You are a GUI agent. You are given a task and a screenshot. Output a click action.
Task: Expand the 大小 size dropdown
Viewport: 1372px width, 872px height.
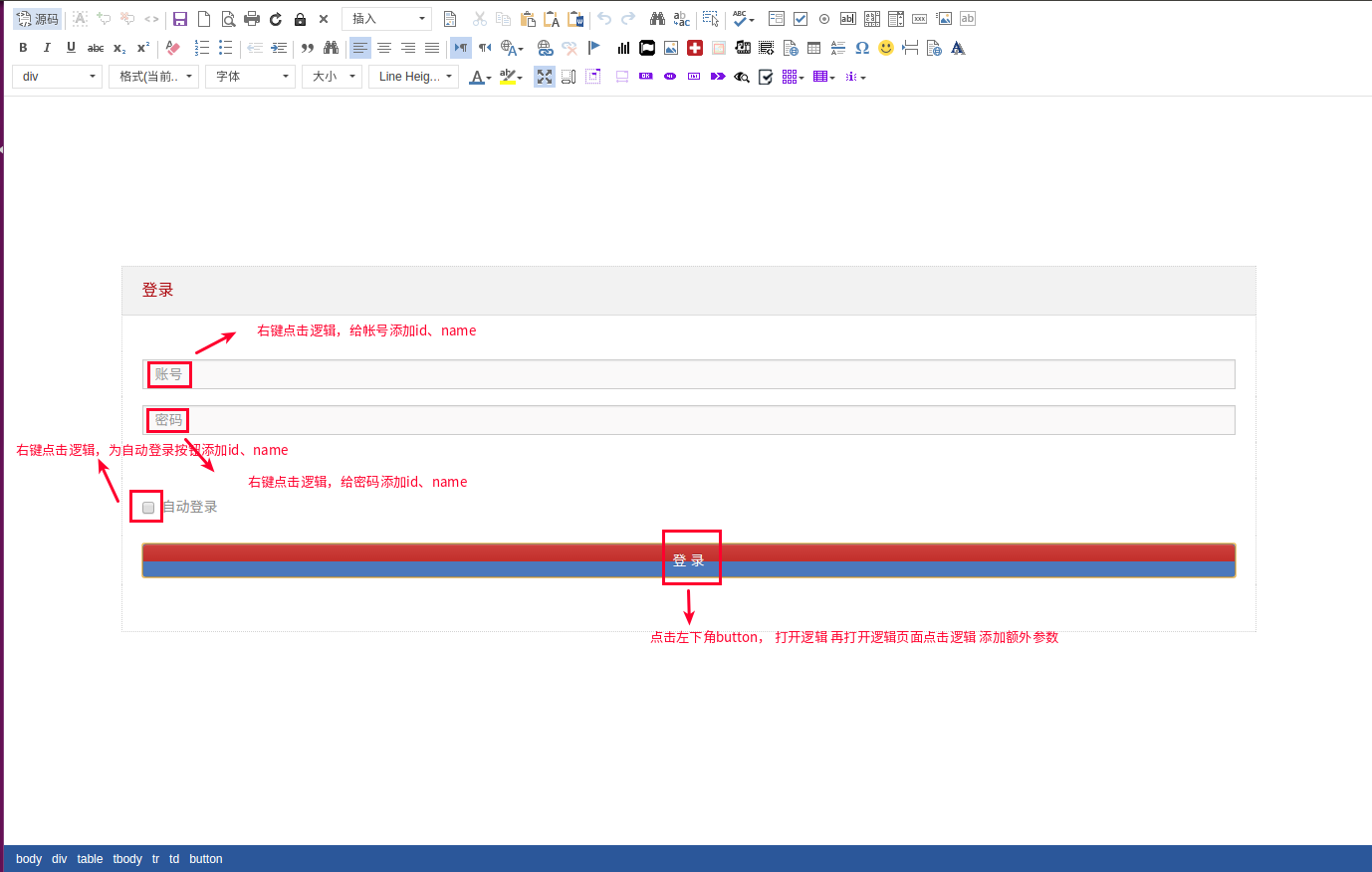332,77
